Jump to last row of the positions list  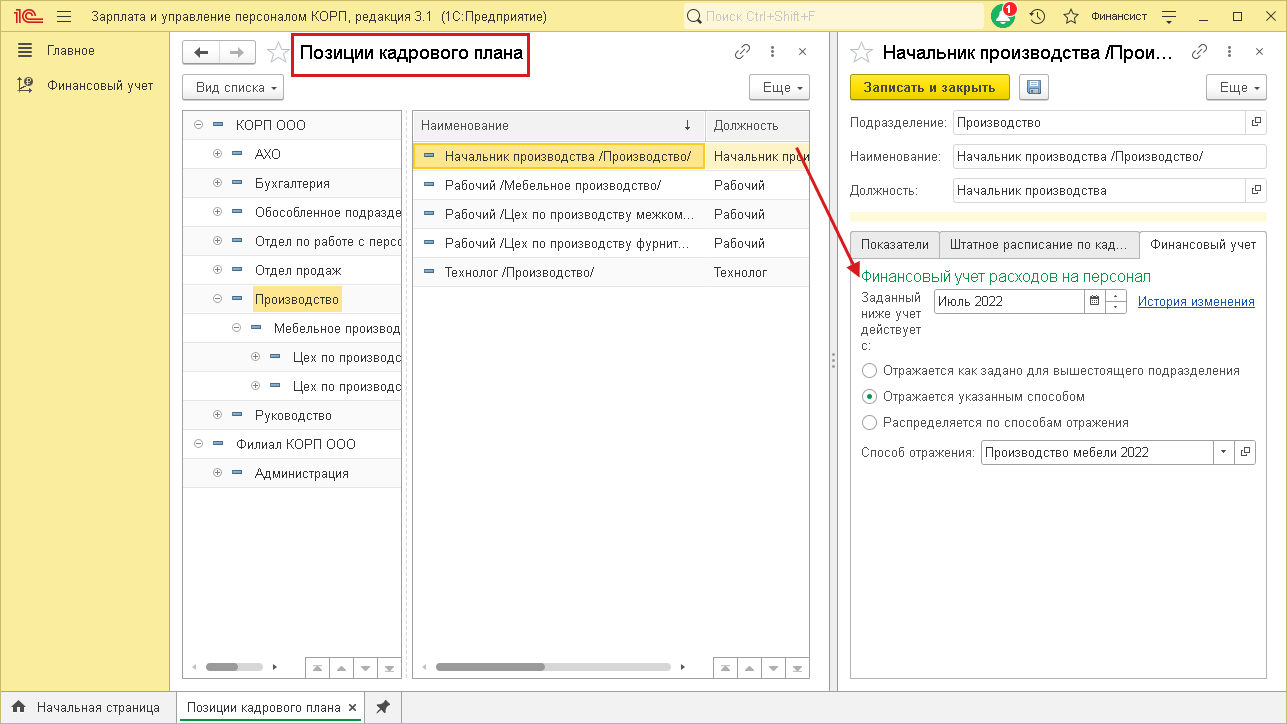tap(797, 667)
